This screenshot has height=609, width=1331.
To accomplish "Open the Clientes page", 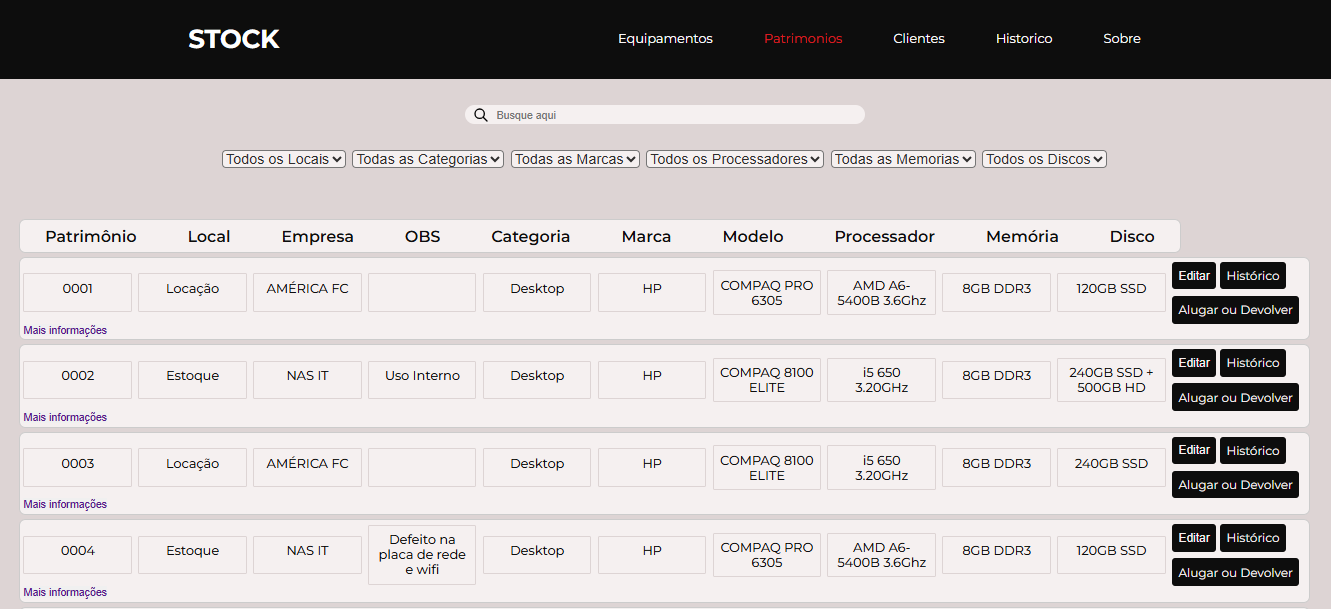I will coord(918,38).
